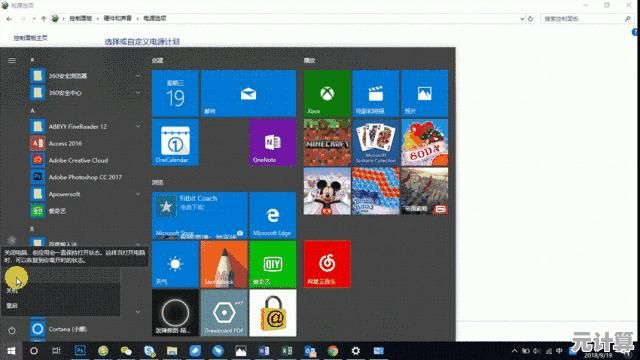The width and height of the screenshot is (640, 360).
Task: Choose Restart in the power menu
Action: (x=60, y=306)
